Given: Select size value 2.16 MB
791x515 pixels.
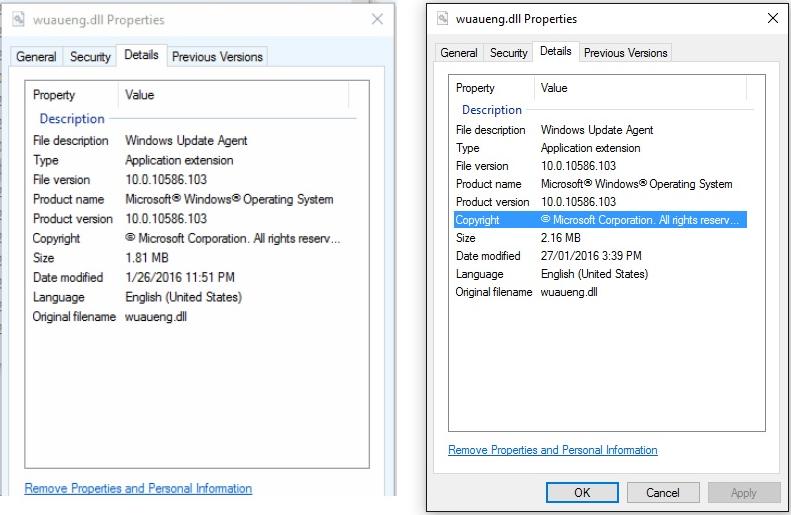Looking at the screenshot, I should [560, 238].
